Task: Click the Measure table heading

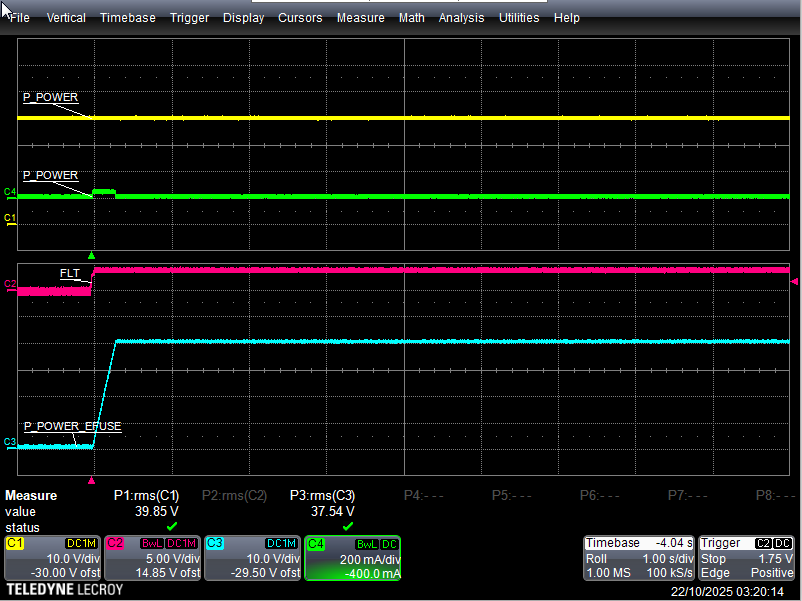Action: tap(31, 496)
